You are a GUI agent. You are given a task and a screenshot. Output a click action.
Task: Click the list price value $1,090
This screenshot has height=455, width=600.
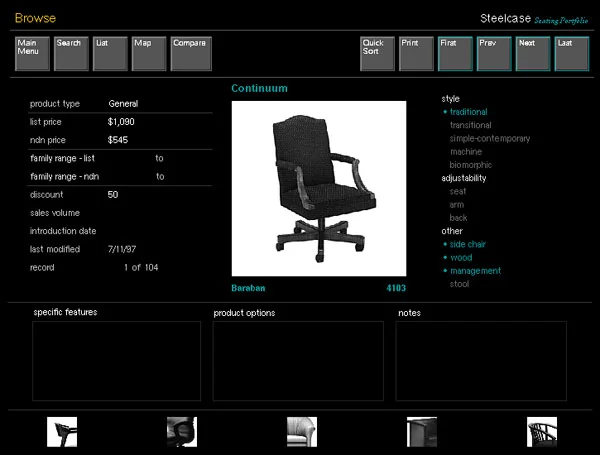[121, 122]
